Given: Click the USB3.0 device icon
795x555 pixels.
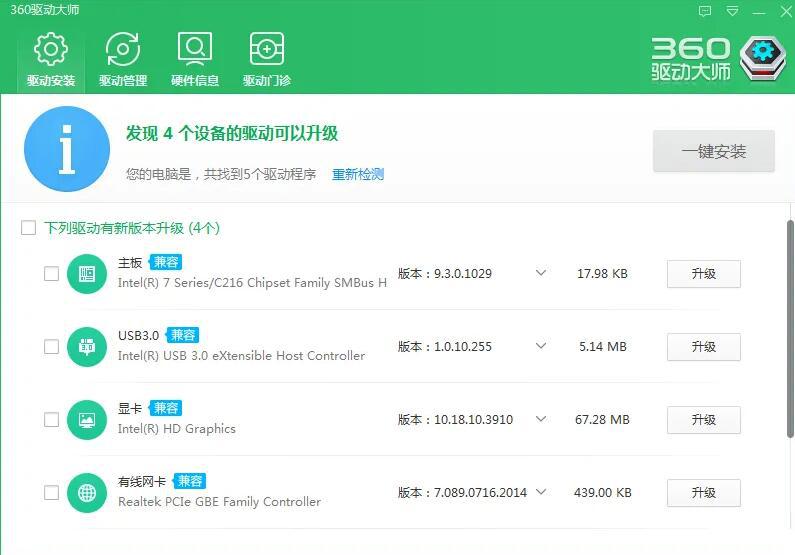Looking at the screenshot, I should tap(87, 347).
